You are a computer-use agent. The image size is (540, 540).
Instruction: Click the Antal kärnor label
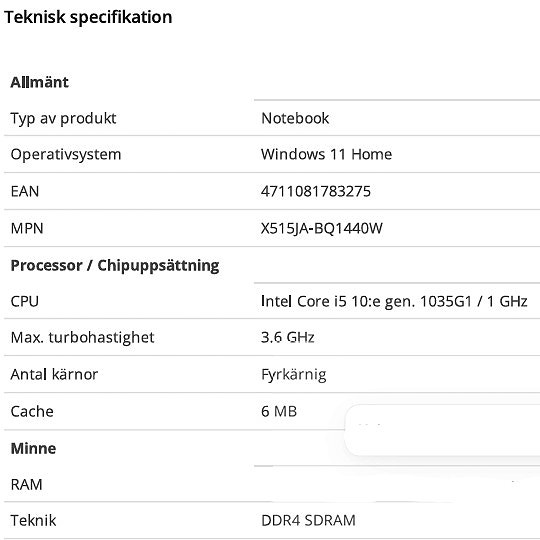[54, 374]
